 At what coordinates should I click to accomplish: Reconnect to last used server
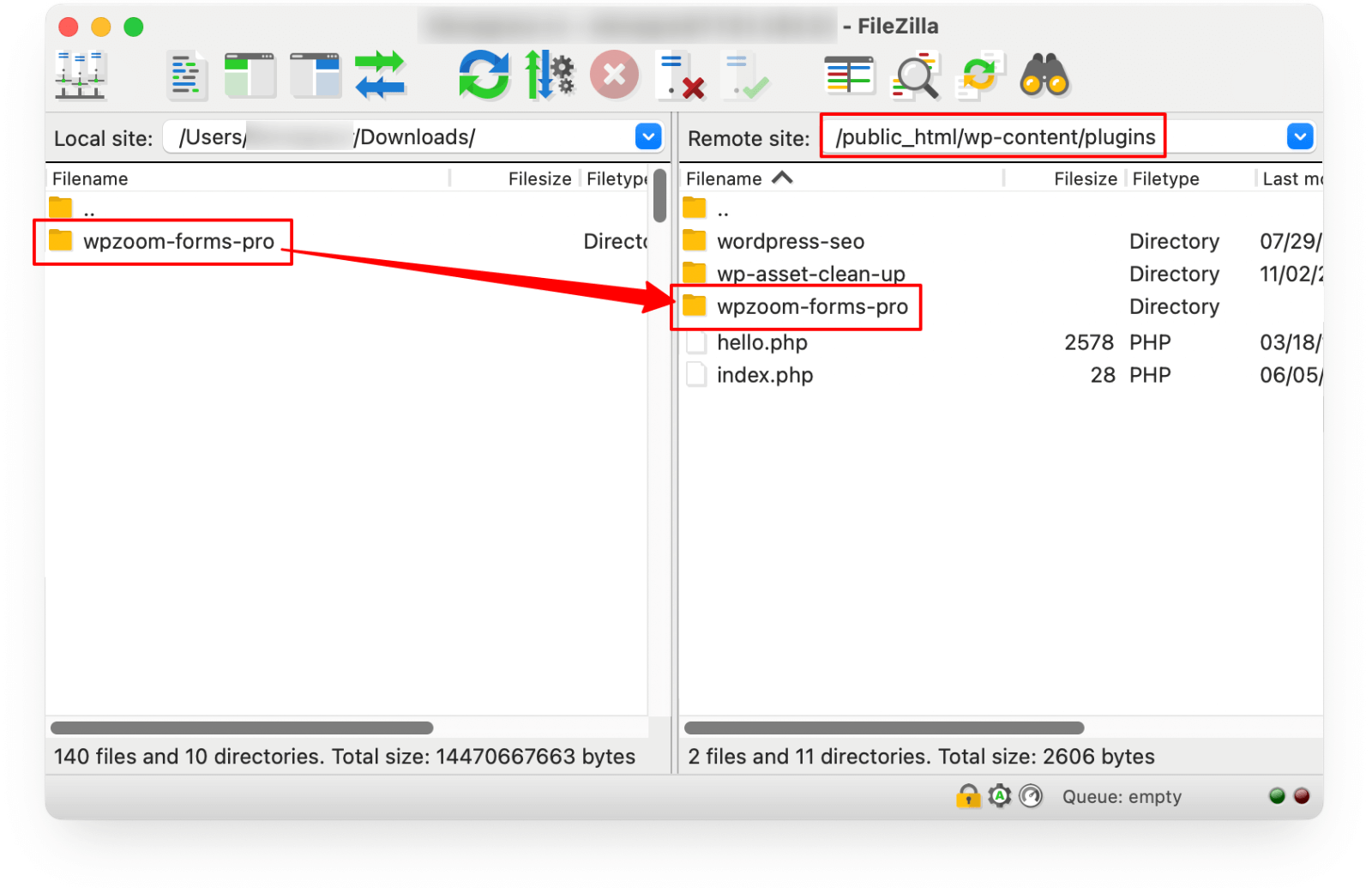coord(746,76)
